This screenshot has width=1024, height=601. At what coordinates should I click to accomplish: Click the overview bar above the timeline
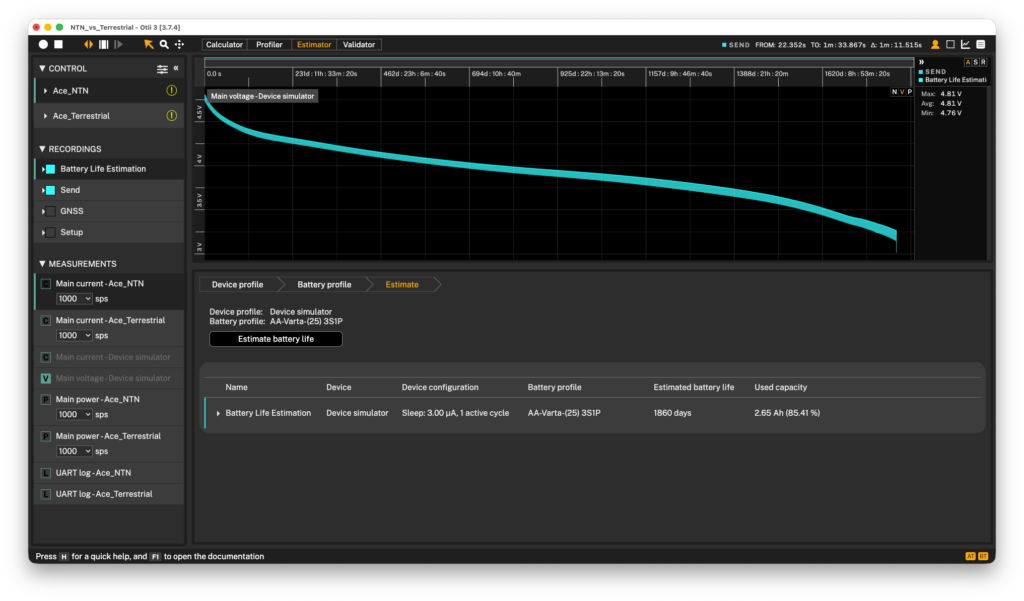coord(559,63)
